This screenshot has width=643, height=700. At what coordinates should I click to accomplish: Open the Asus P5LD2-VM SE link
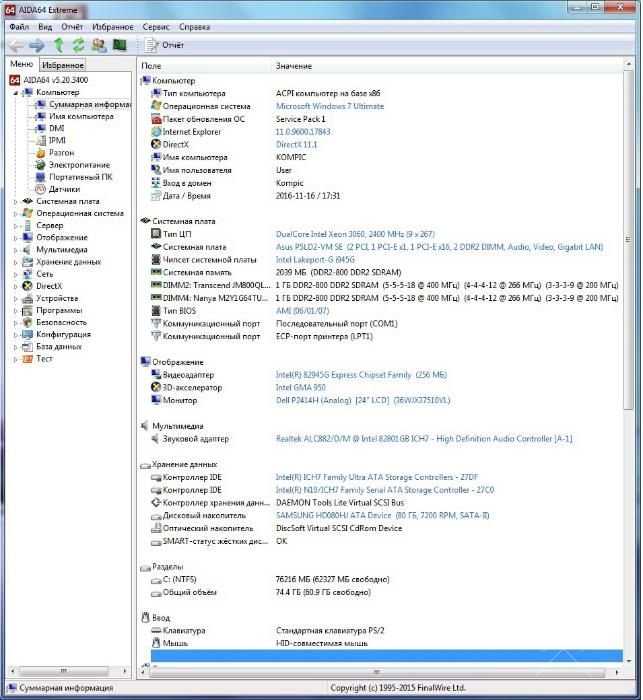tap(439, 247)
